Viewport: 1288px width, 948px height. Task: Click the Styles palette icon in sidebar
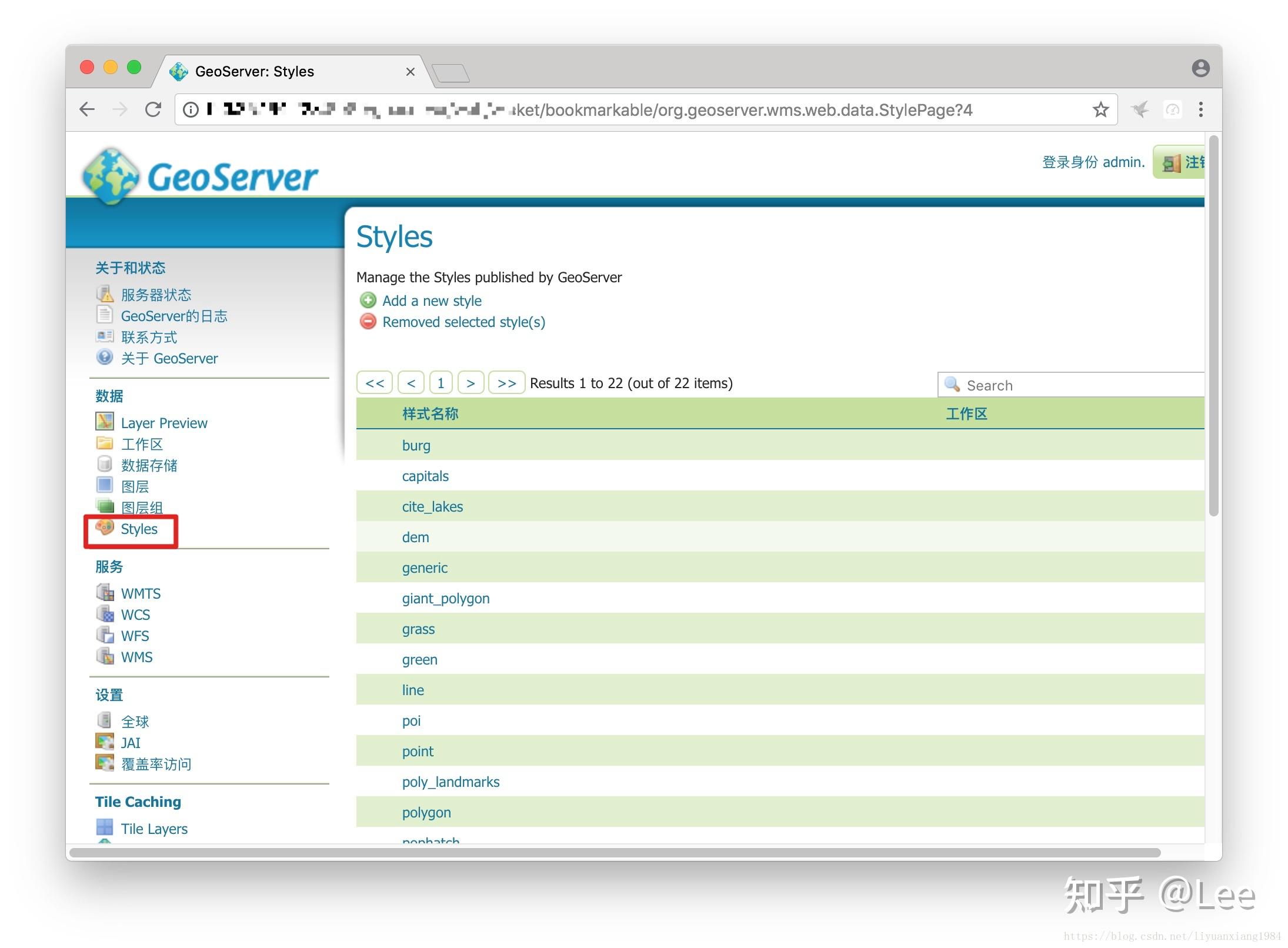(x=105, y=529)
